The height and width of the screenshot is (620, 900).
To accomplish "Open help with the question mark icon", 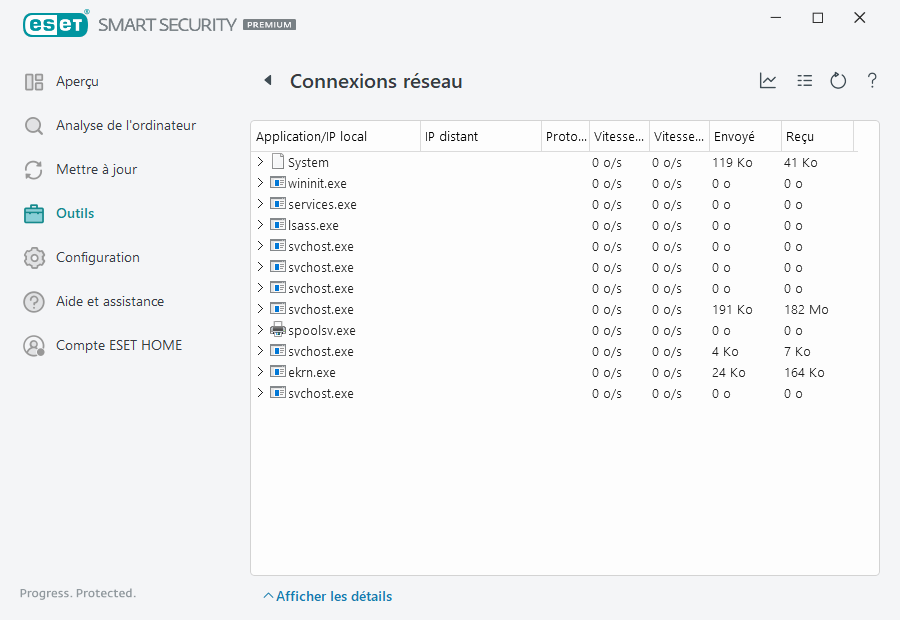I will tap(872, 81).
